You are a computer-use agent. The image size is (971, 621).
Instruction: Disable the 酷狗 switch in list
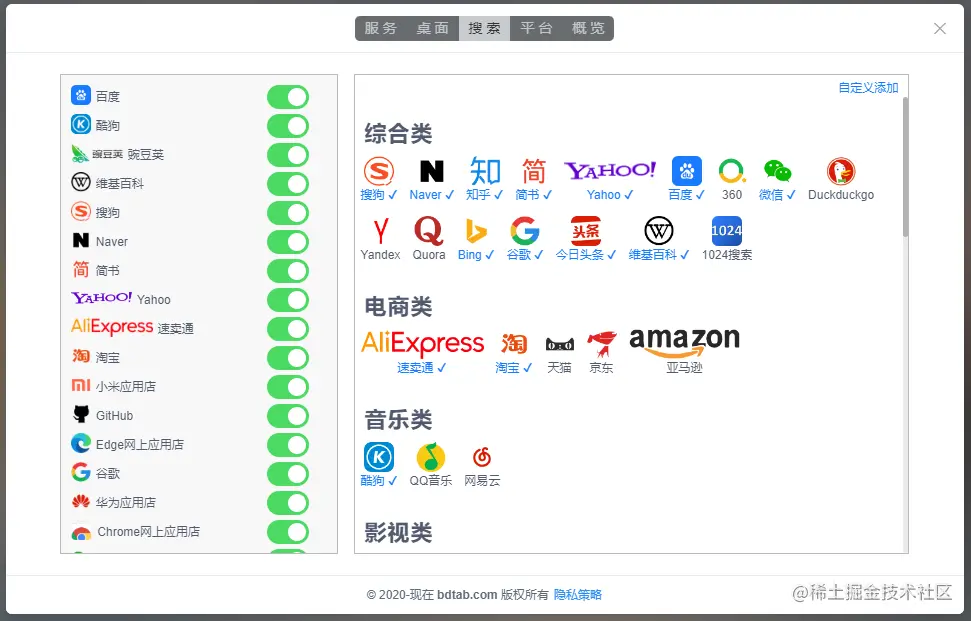[x=288, y=126]
